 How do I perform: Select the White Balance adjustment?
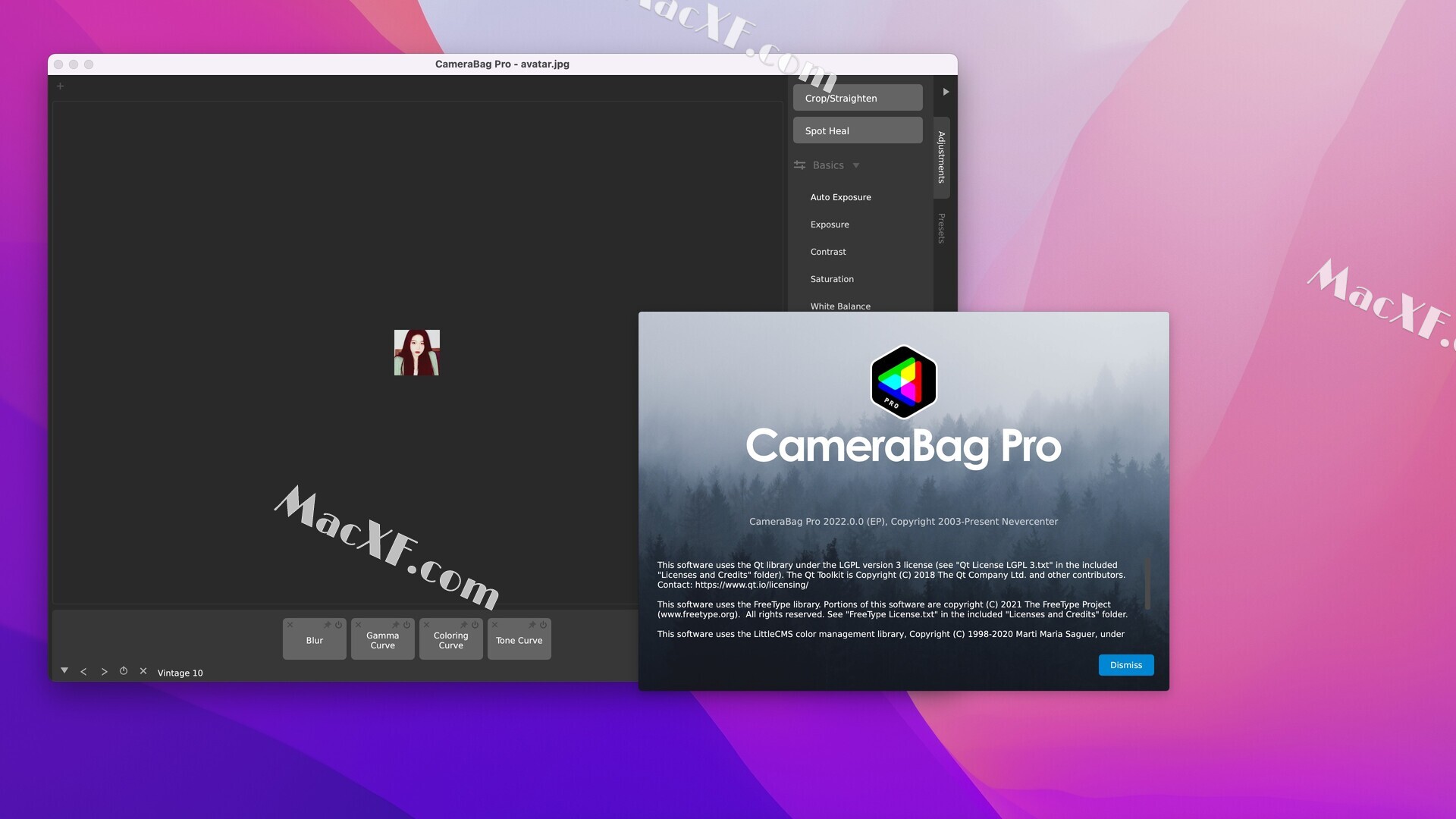tap(840, 306)
